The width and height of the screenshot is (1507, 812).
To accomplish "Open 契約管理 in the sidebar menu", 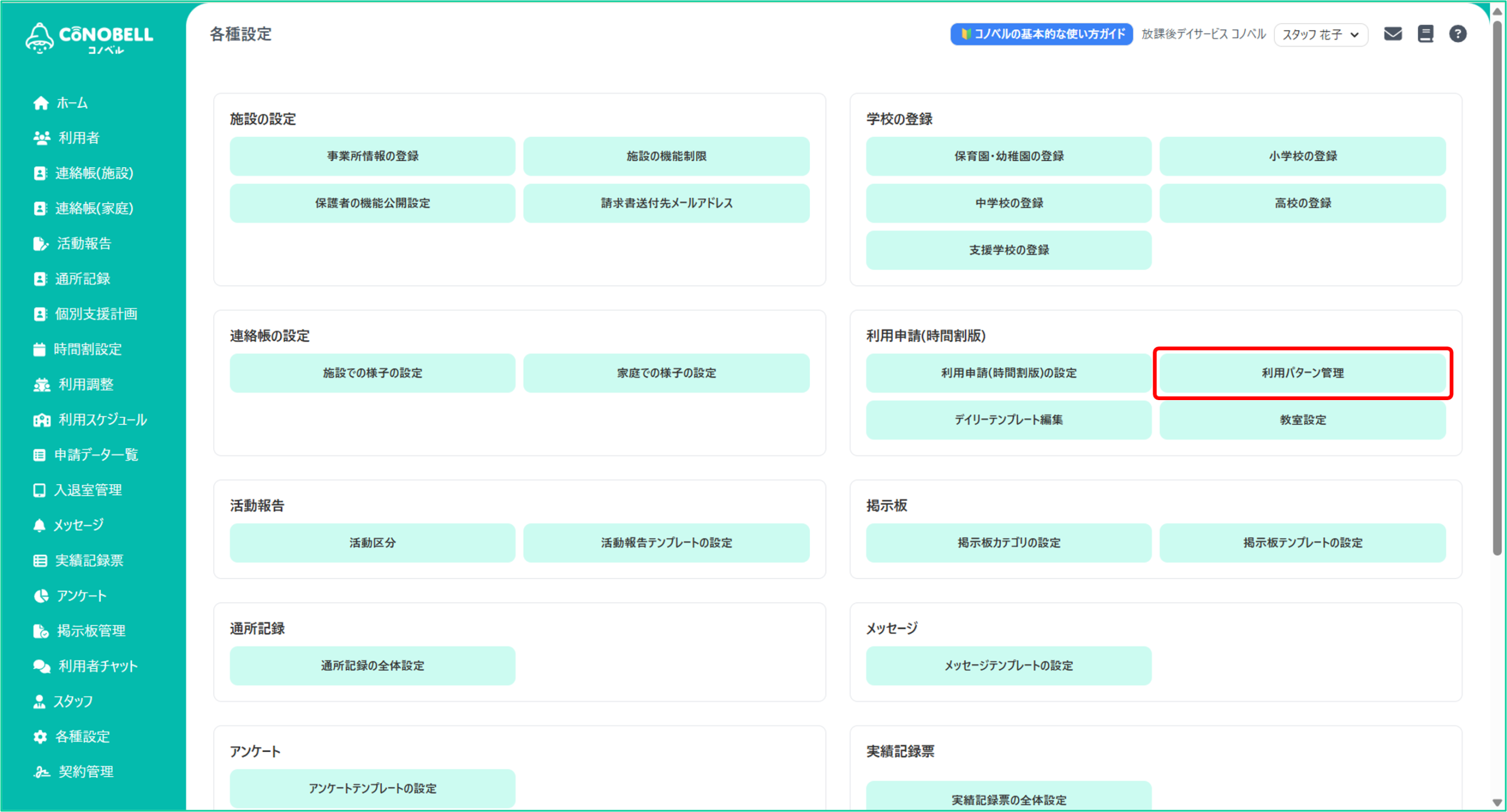I will pos(85,772).
